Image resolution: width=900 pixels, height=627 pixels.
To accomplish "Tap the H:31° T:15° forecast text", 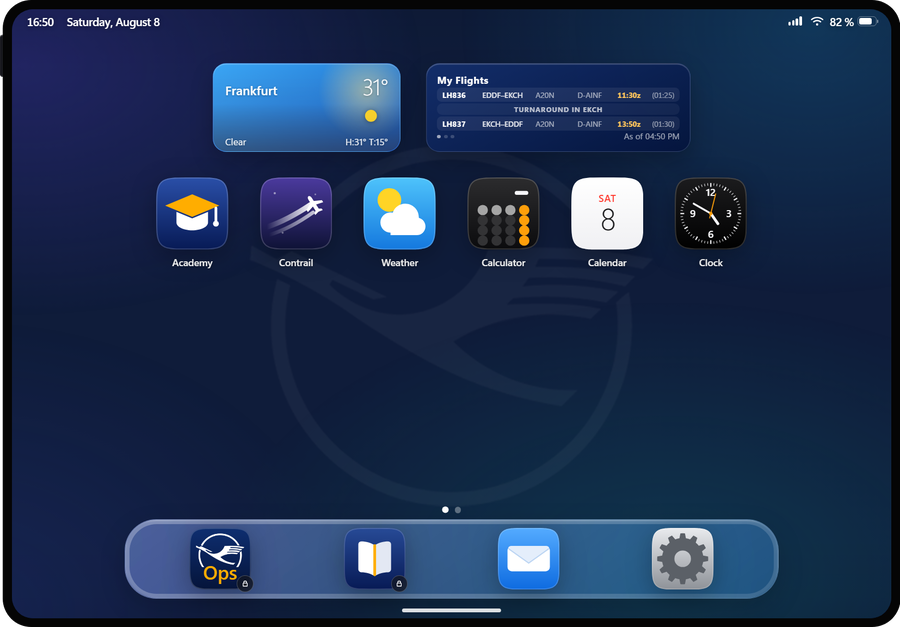I will point(366,142).
